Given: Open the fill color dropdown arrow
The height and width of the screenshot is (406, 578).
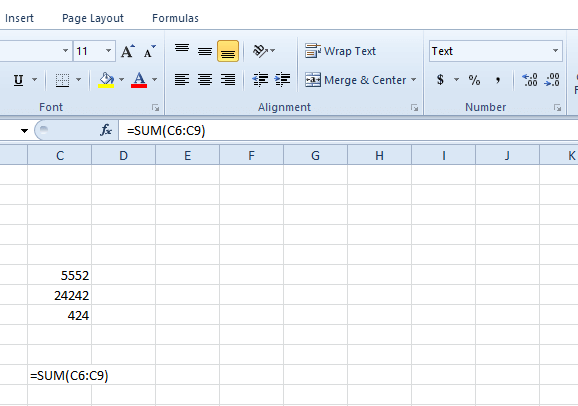Looking at the screenshot, I should [121, 80].
